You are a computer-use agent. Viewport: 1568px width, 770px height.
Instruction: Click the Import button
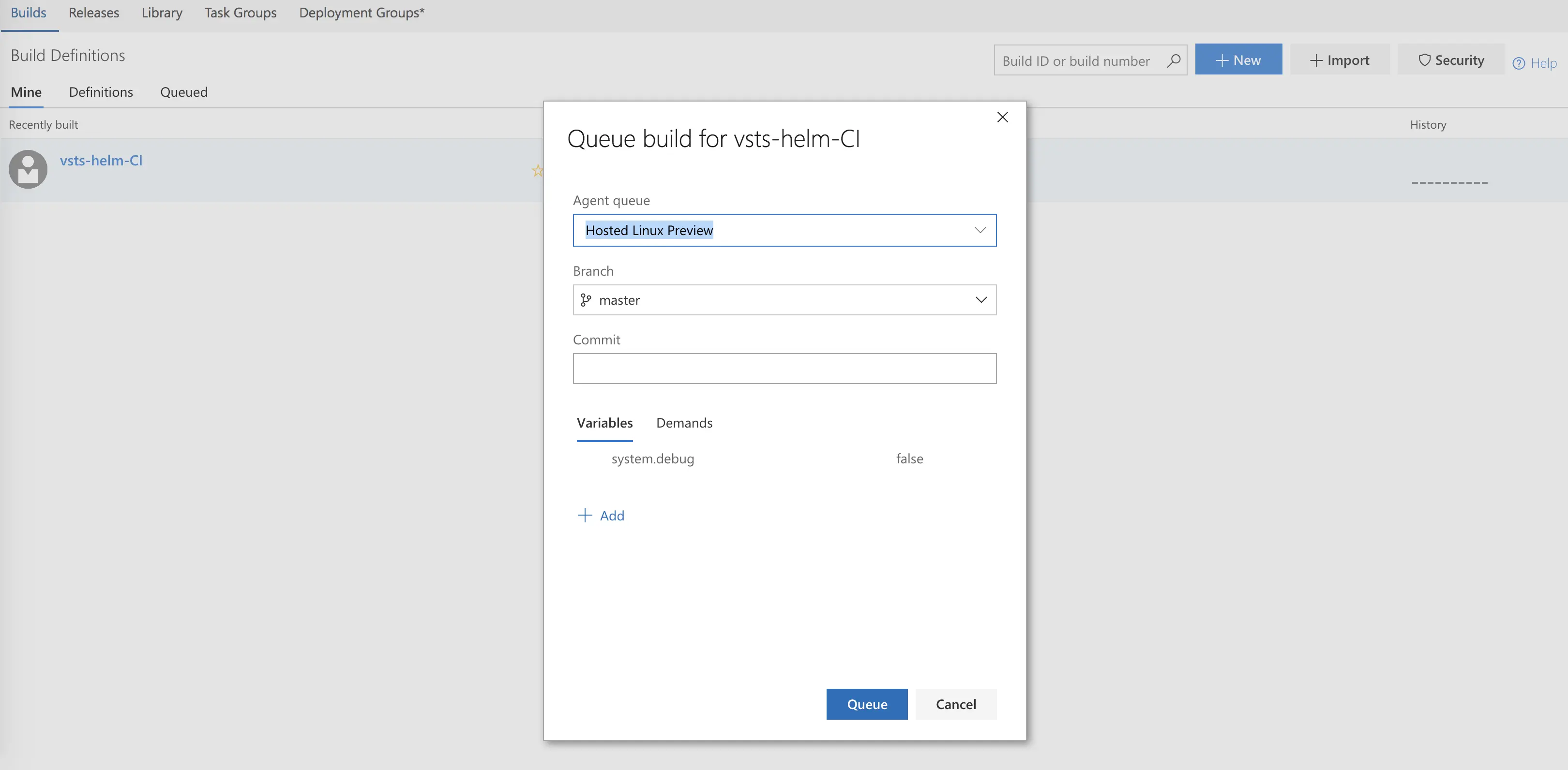click(x=1339, y=59)
